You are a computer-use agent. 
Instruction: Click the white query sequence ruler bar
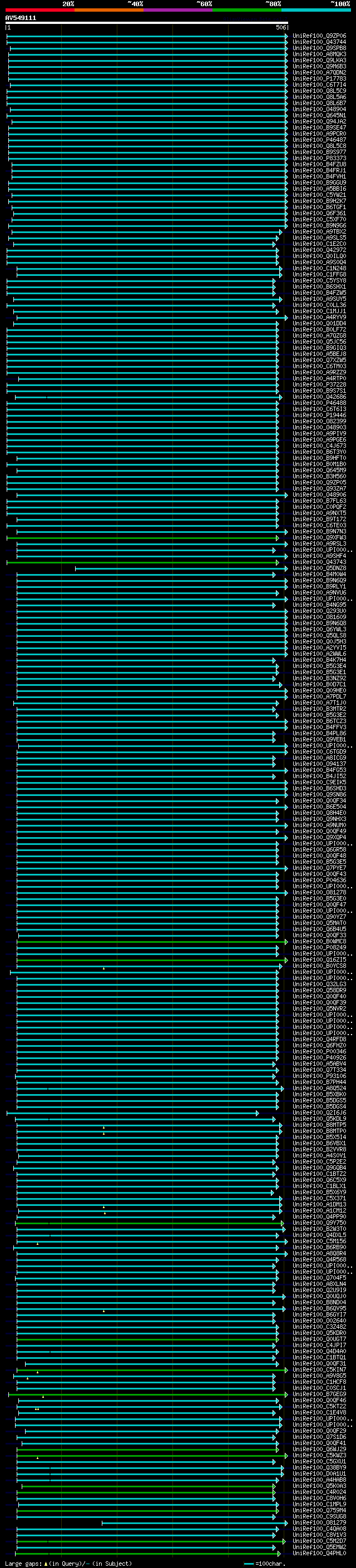coord(147,23)
